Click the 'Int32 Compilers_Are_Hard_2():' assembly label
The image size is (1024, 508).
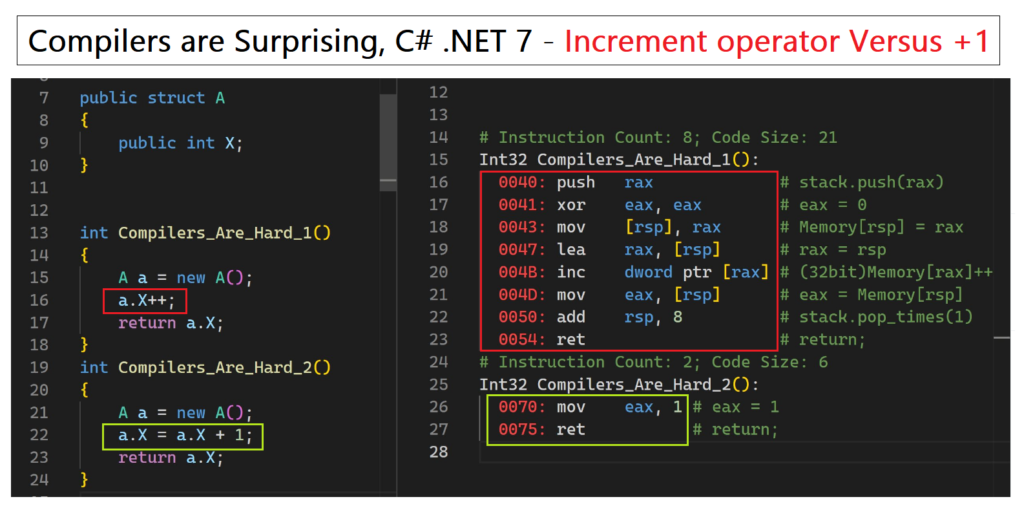click(619, 385)
